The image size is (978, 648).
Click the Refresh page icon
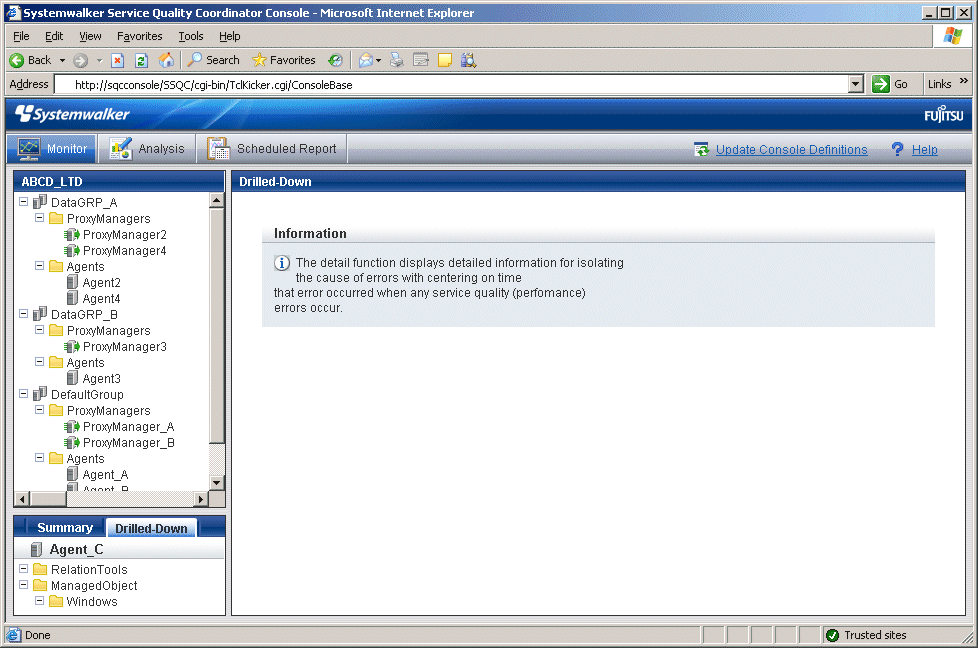[142, 60]
